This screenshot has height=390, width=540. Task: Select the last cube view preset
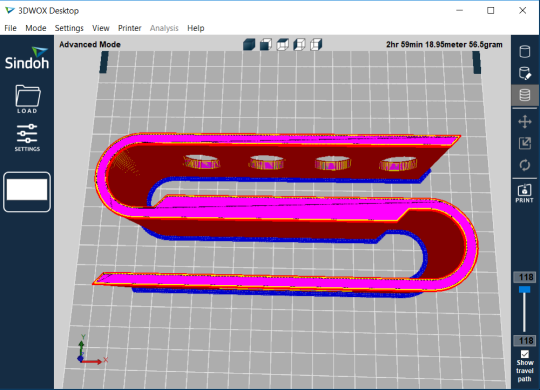pos(316,44)
